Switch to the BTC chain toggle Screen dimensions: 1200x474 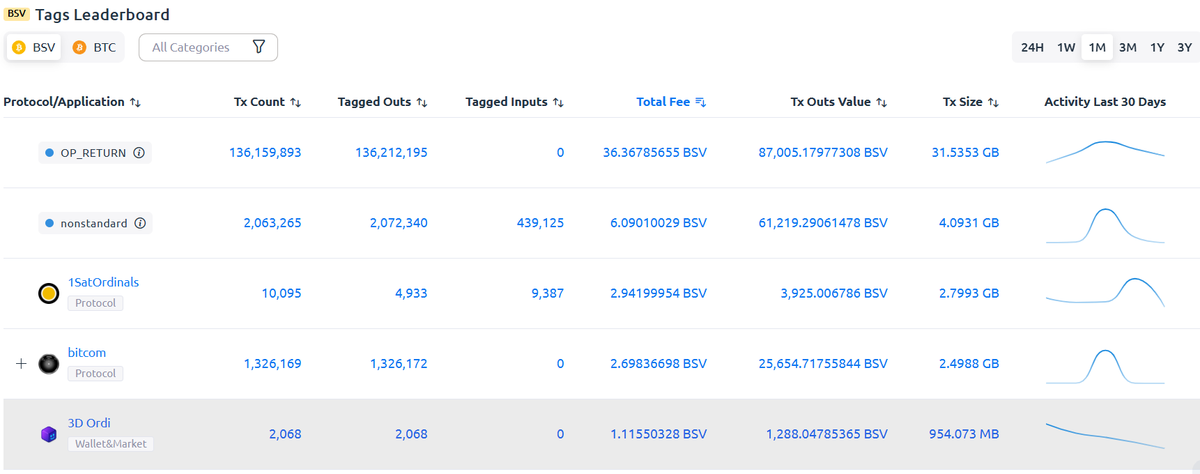94,47
